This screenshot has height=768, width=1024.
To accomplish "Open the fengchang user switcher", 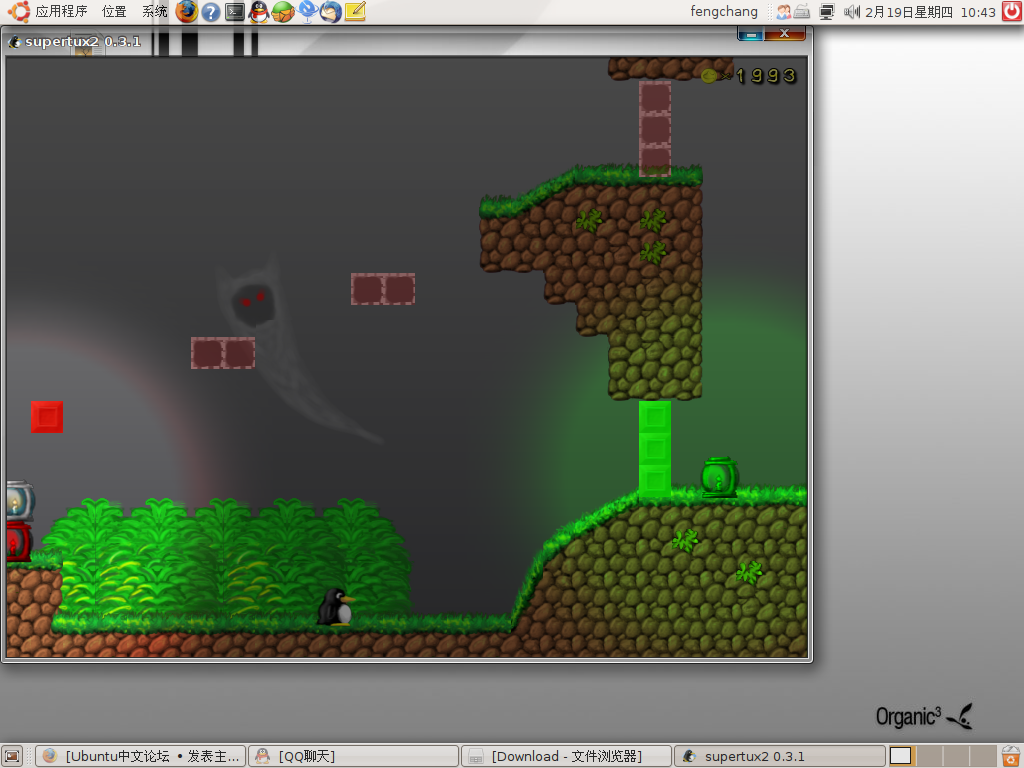I will pos(724,12).
